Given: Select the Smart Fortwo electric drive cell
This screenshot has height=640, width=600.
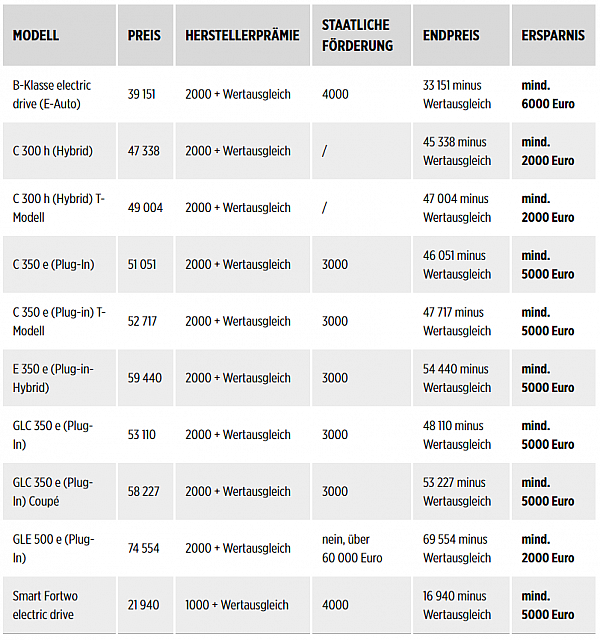Looking at the screenshot, I should coord(43,605).
